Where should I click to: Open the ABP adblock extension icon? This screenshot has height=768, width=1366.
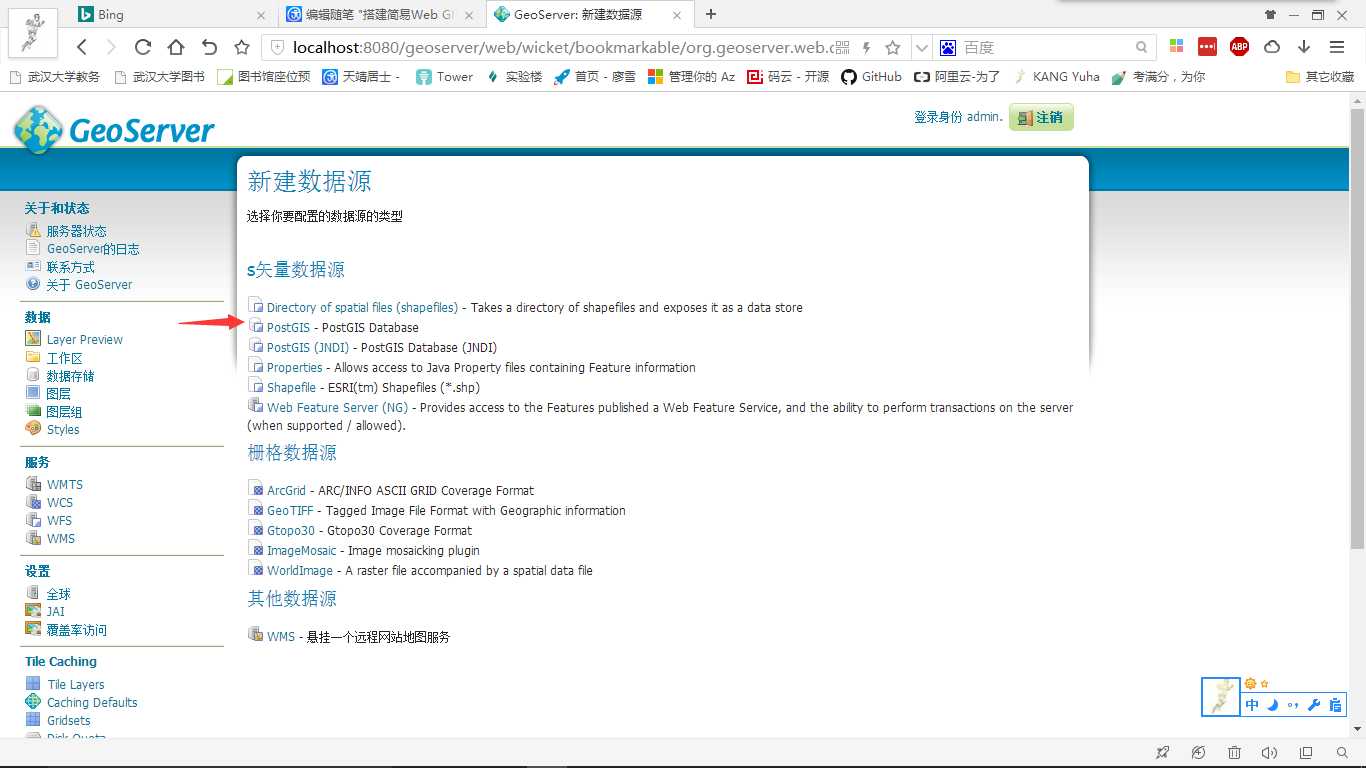(x=1240, y=47)
